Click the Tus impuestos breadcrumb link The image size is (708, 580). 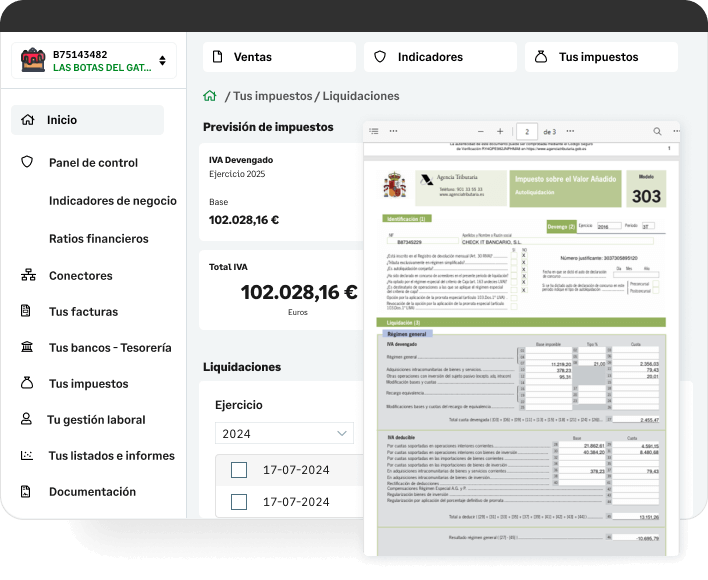click(273, 96)
